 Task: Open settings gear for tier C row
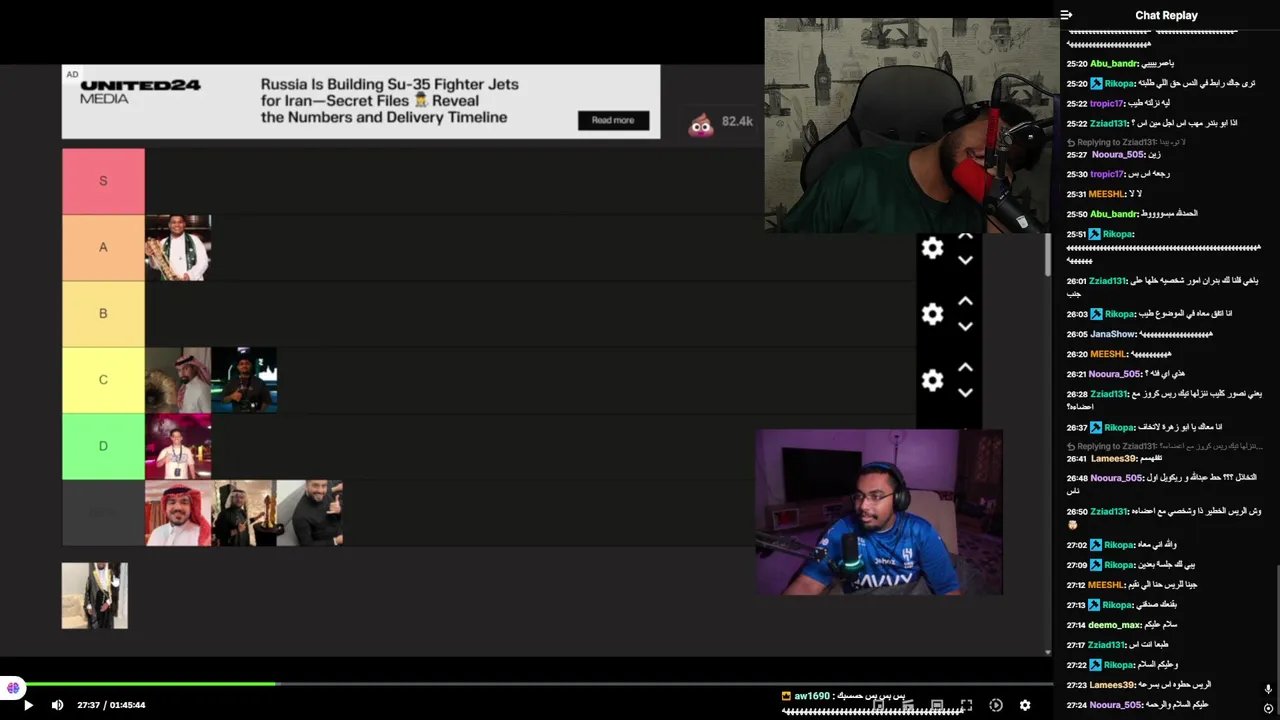point(932,380)
